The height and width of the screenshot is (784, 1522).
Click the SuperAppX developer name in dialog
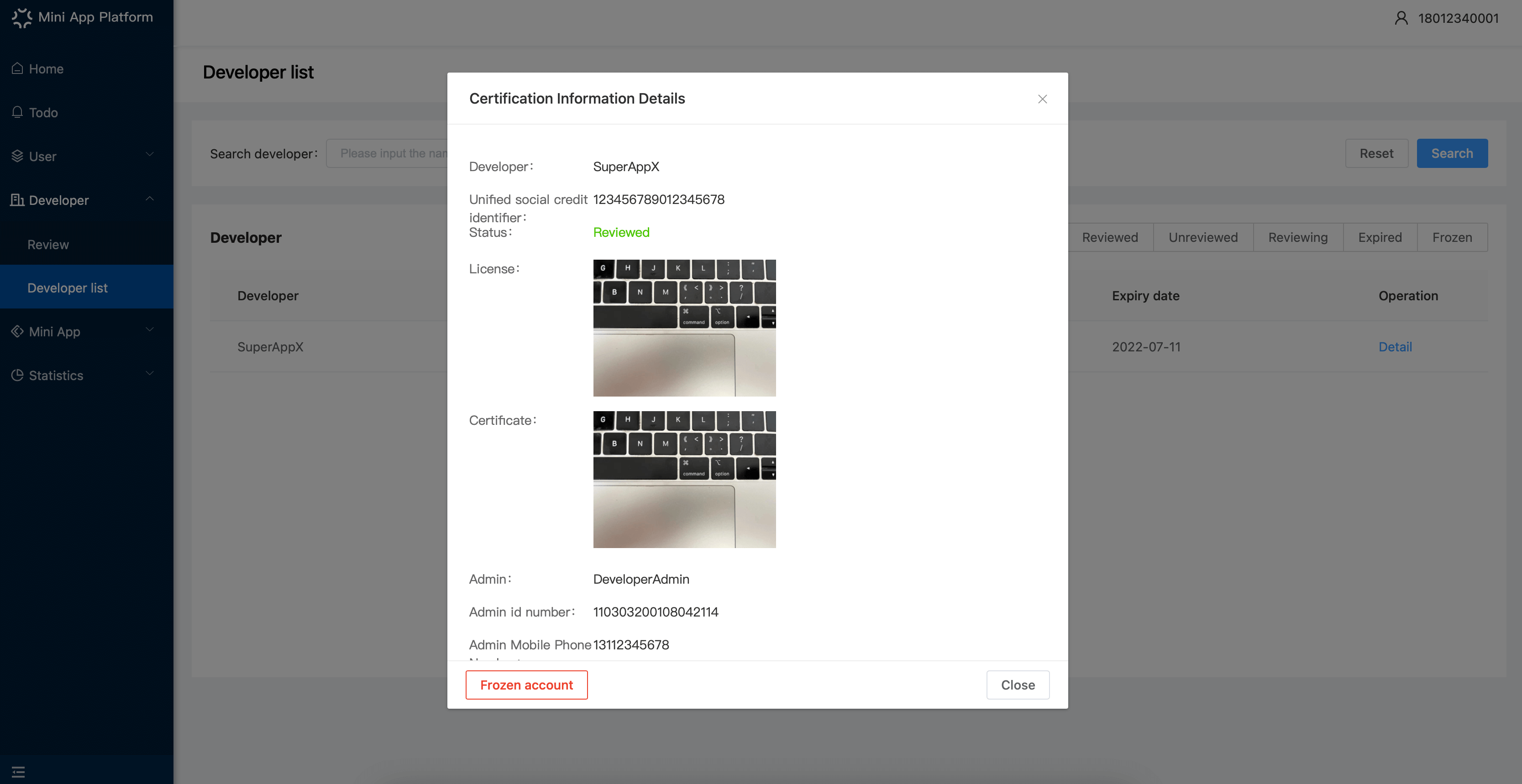click(x=626, y=167)
